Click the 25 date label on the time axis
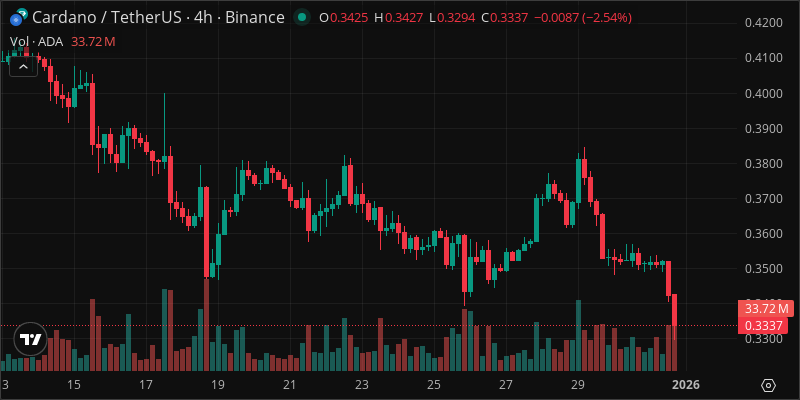This screenshot has width=800, height=400. coord(434,384)
